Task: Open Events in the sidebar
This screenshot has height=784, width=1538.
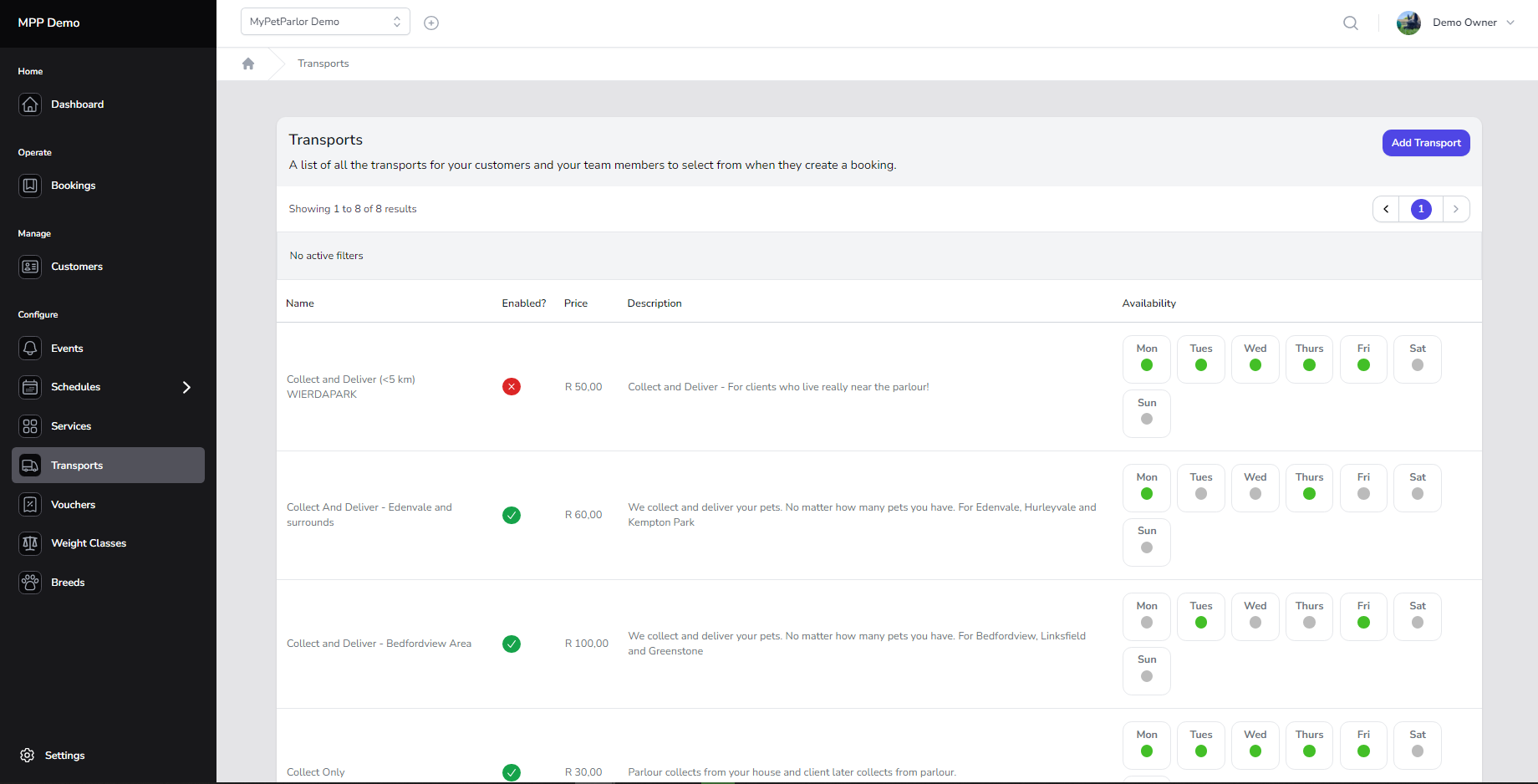Action: (109, 349)
